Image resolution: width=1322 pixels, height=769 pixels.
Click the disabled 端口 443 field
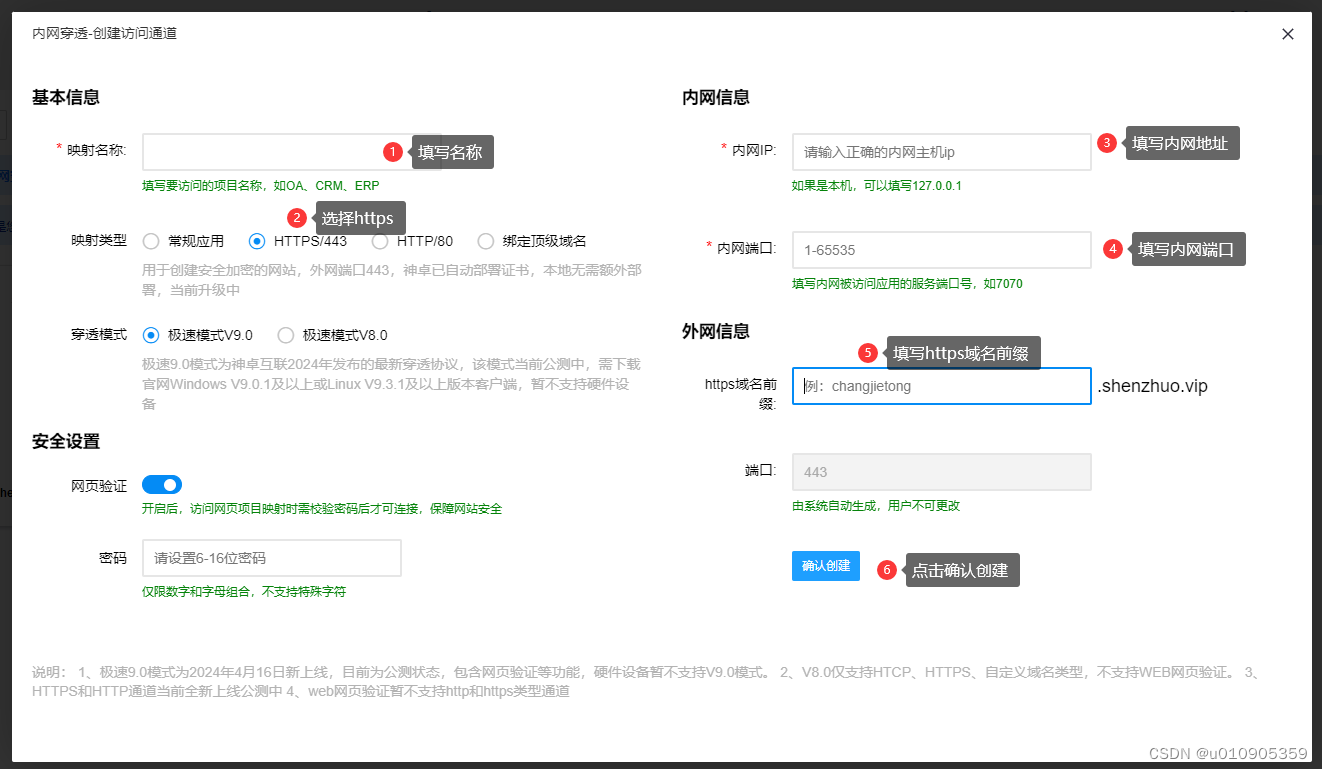(x=942, y=472)
